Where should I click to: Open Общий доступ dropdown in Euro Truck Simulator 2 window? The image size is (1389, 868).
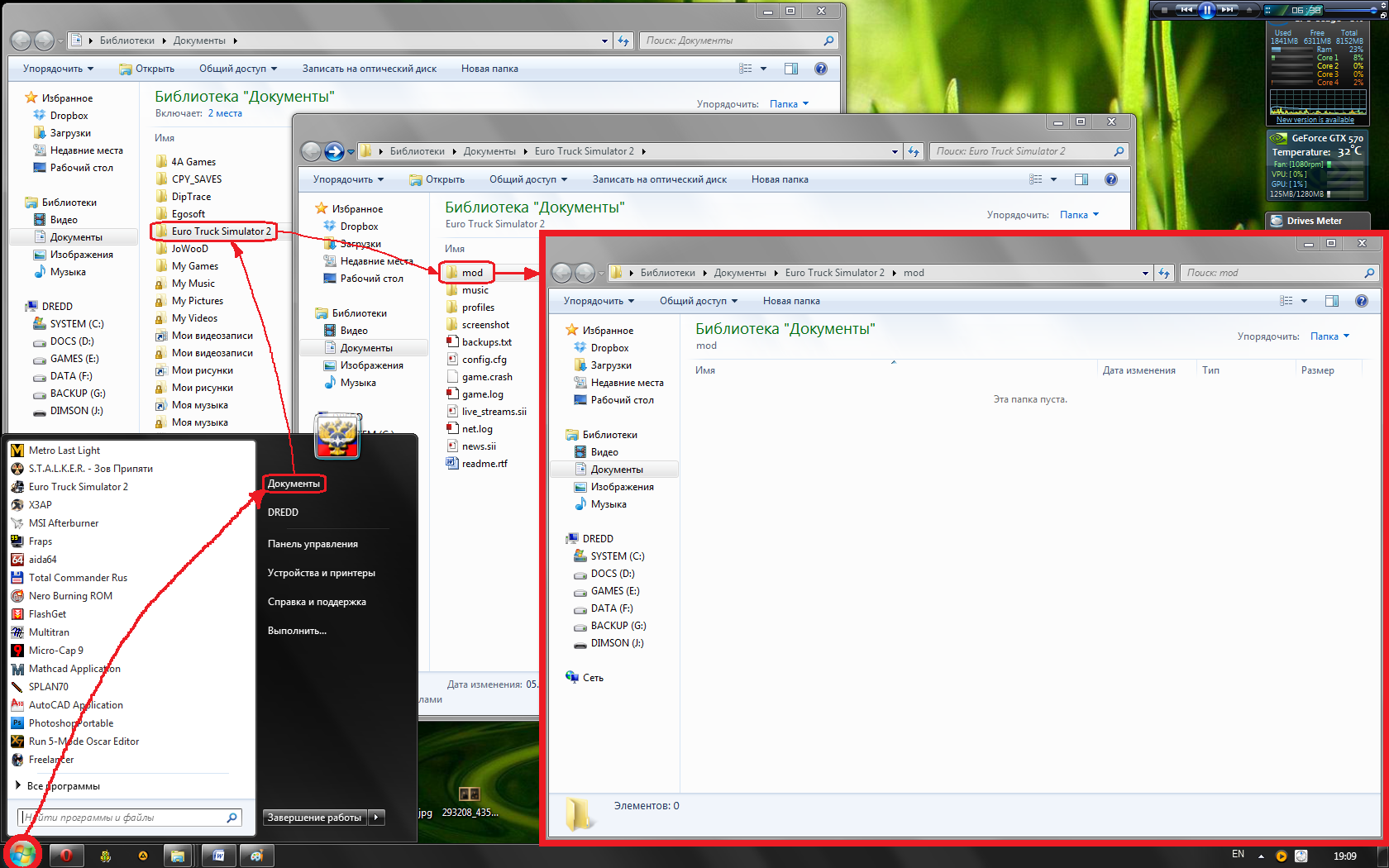point(528,179)
